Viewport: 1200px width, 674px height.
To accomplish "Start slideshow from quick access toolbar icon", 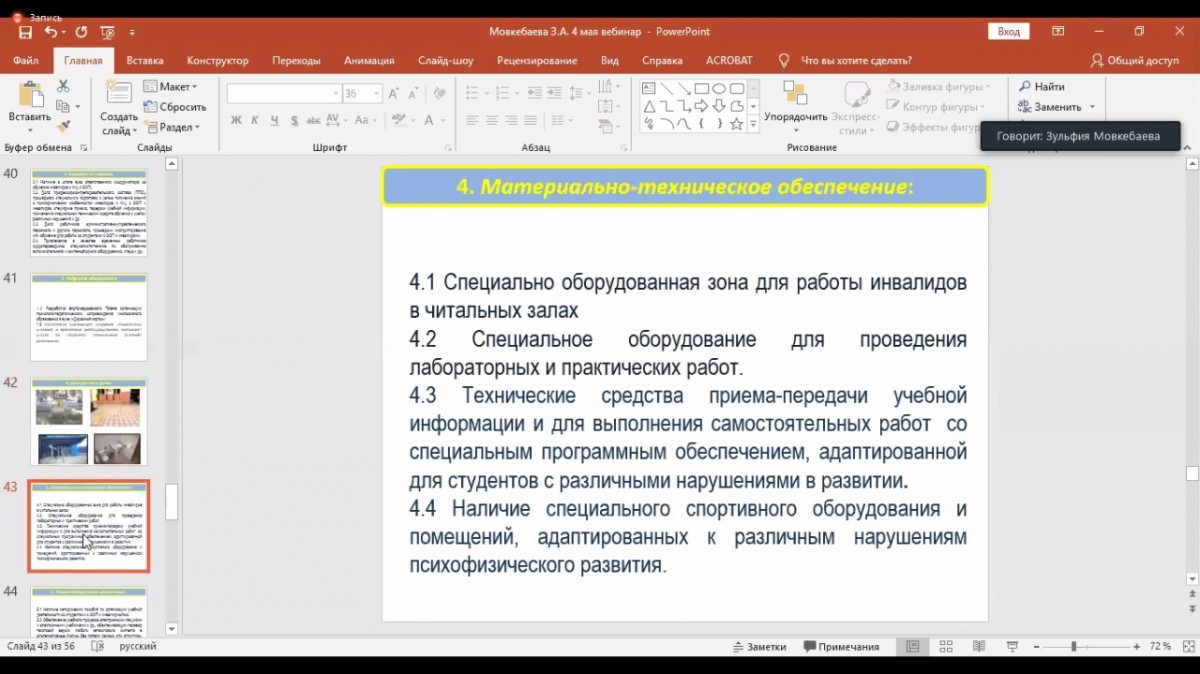I will point(107,32).
